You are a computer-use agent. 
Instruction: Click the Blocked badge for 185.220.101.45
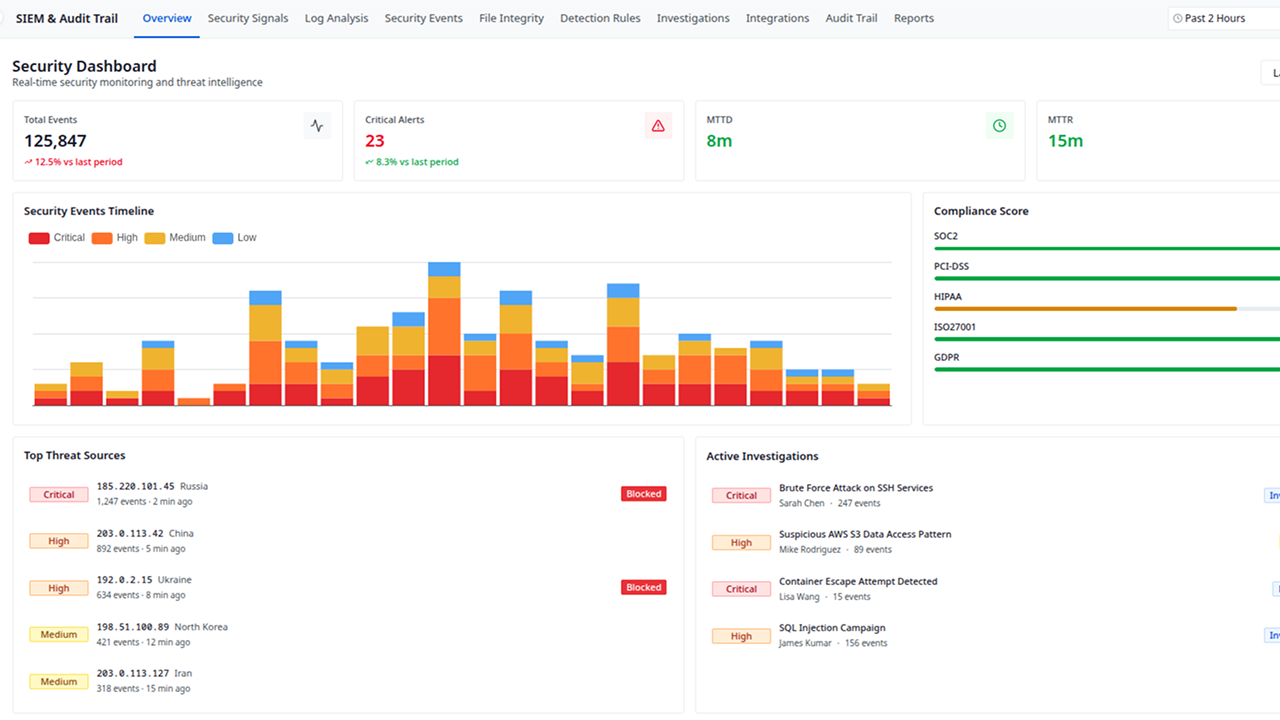pos(644,494)
